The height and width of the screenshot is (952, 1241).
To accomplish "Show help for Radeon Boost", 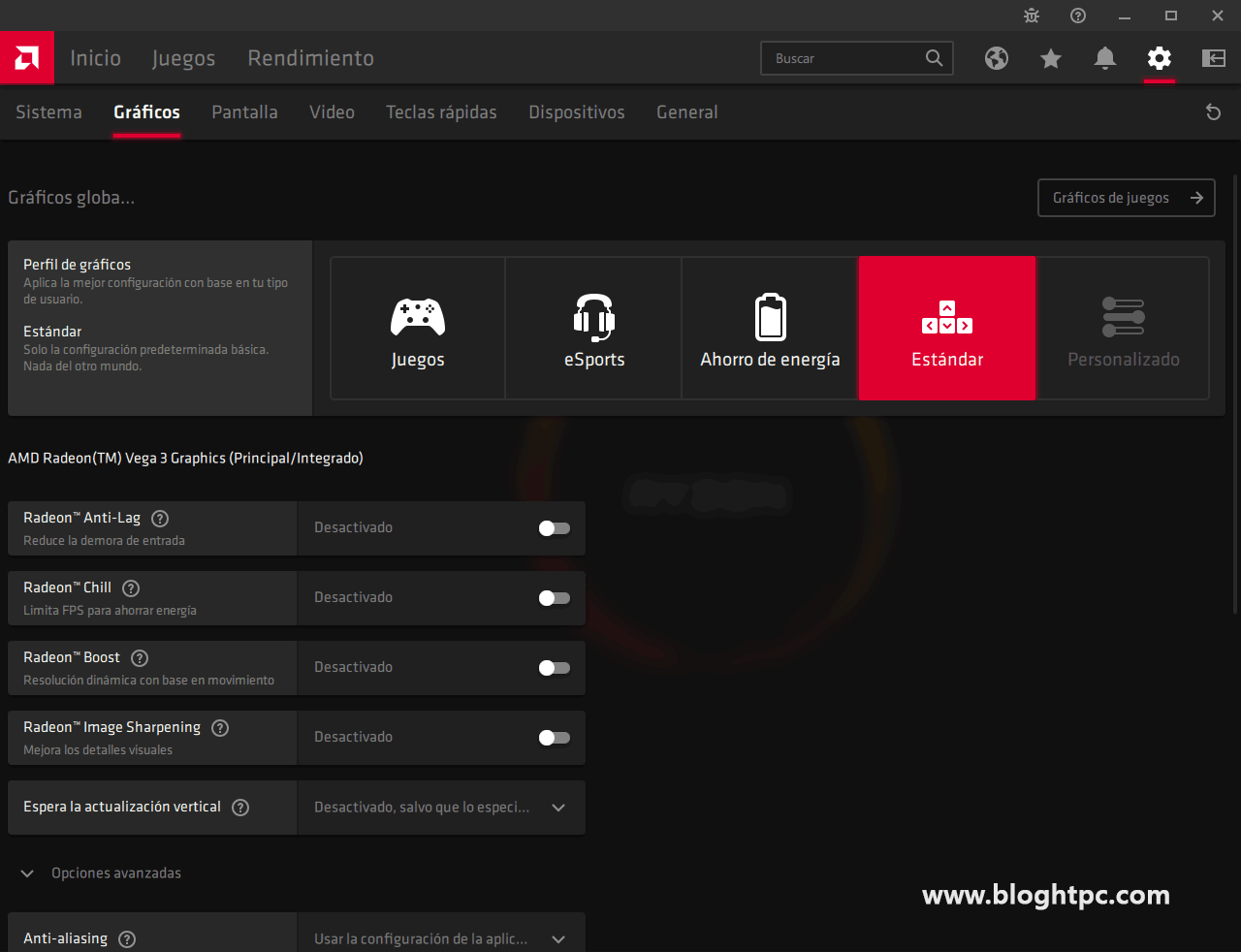I will [x=140, y=658].
